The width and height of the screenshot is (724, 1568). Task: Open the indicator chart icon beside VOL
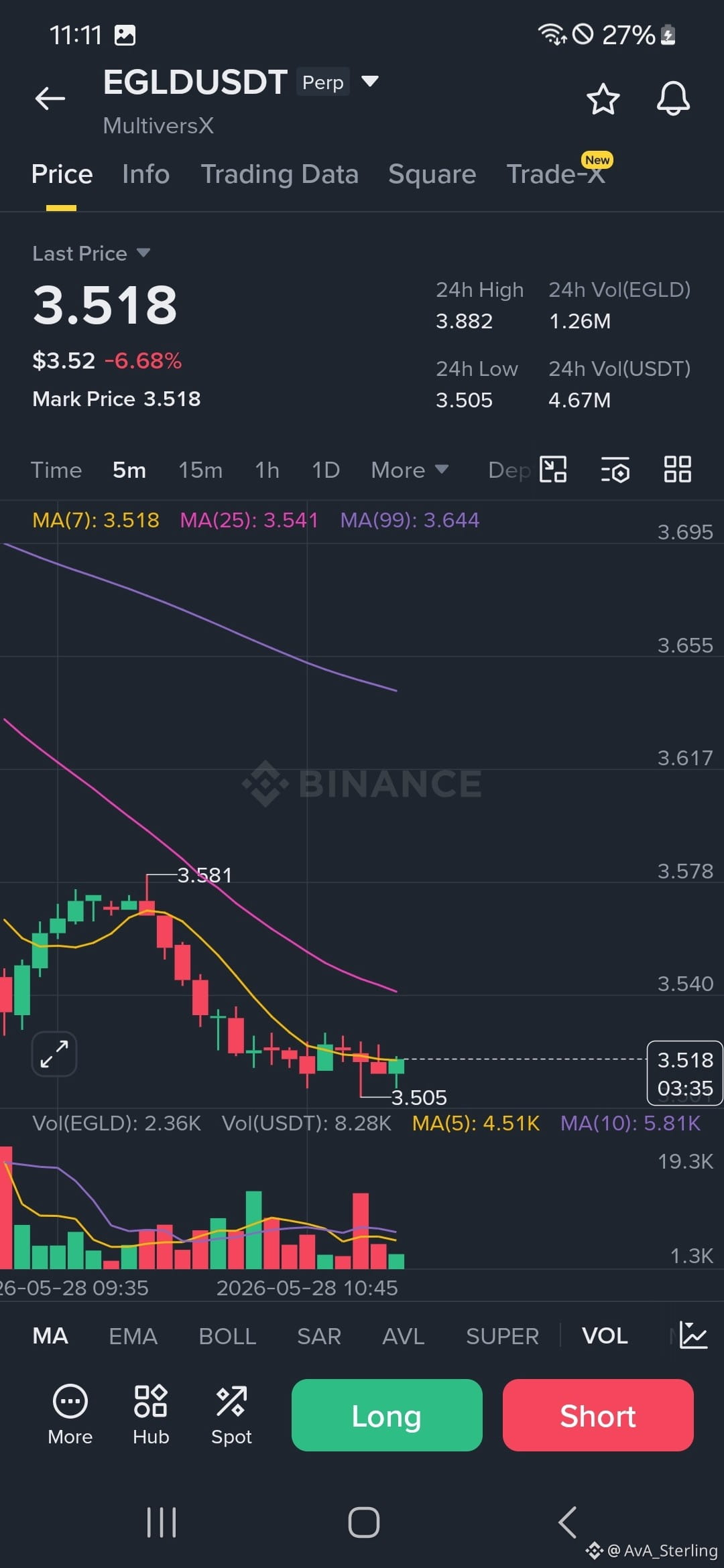click(693, 1335)
